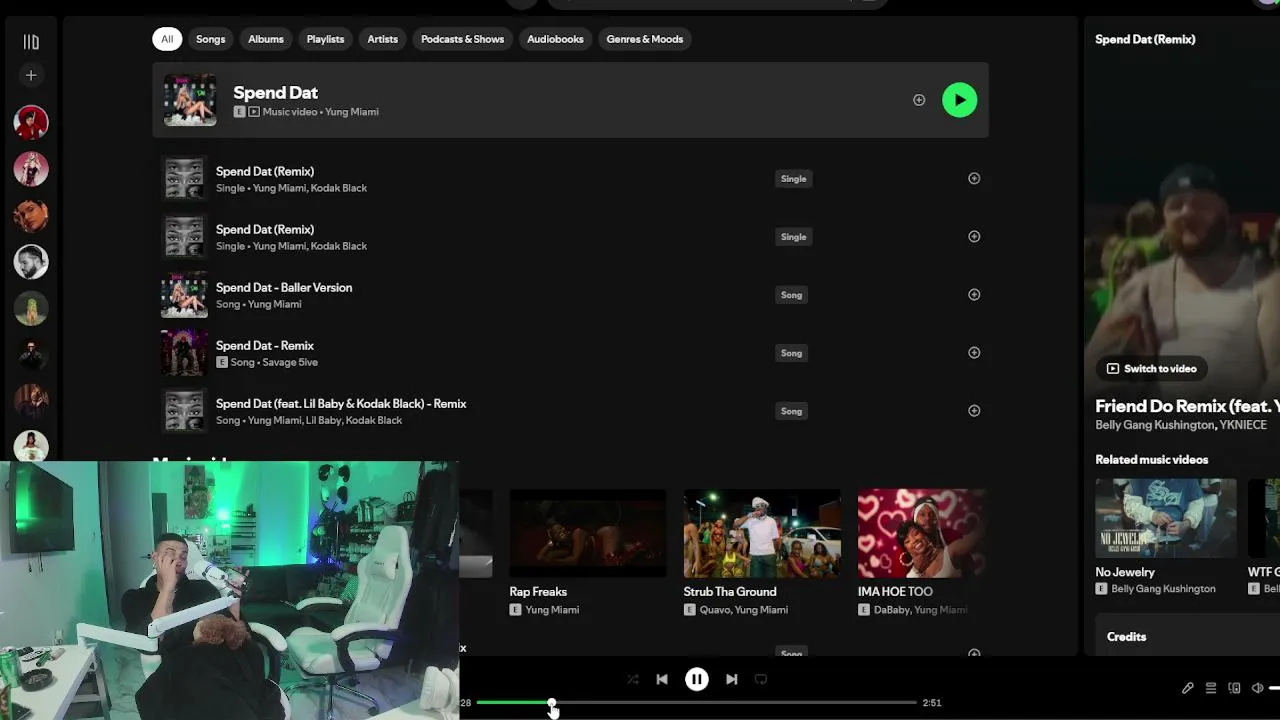Open the pink avatar in the sidebar
1280x720 pixels.
[31, 168]
